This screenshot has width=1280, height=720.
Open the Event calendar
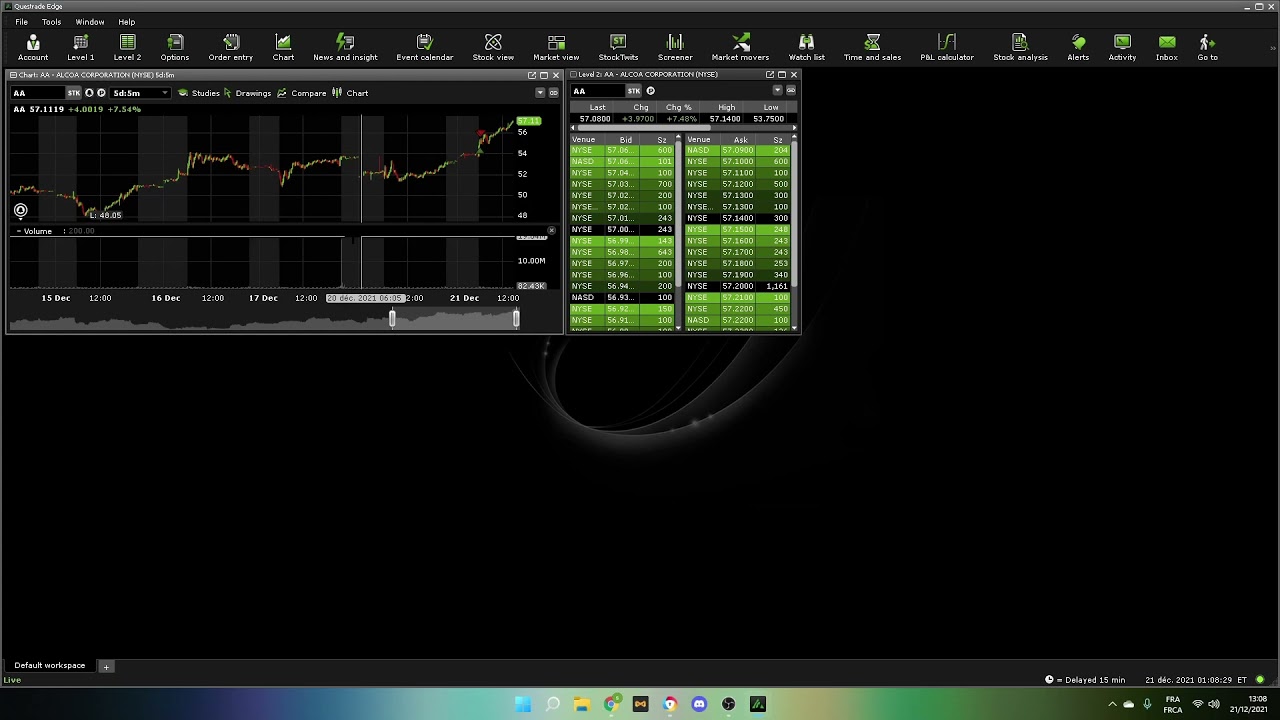[424, 47]
